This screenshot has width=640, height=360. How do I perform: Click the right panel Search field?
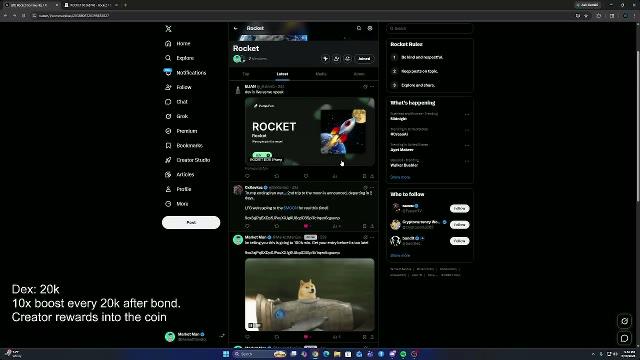(x=429, y=28)
